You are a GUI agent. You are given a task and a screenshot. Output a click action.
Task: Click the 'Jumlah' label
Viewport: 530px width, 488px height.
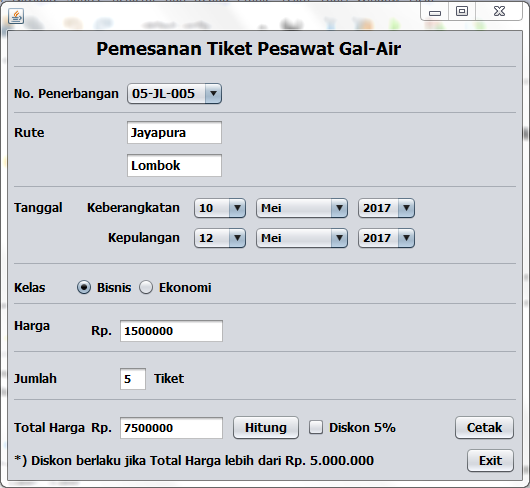click(35, 379)
